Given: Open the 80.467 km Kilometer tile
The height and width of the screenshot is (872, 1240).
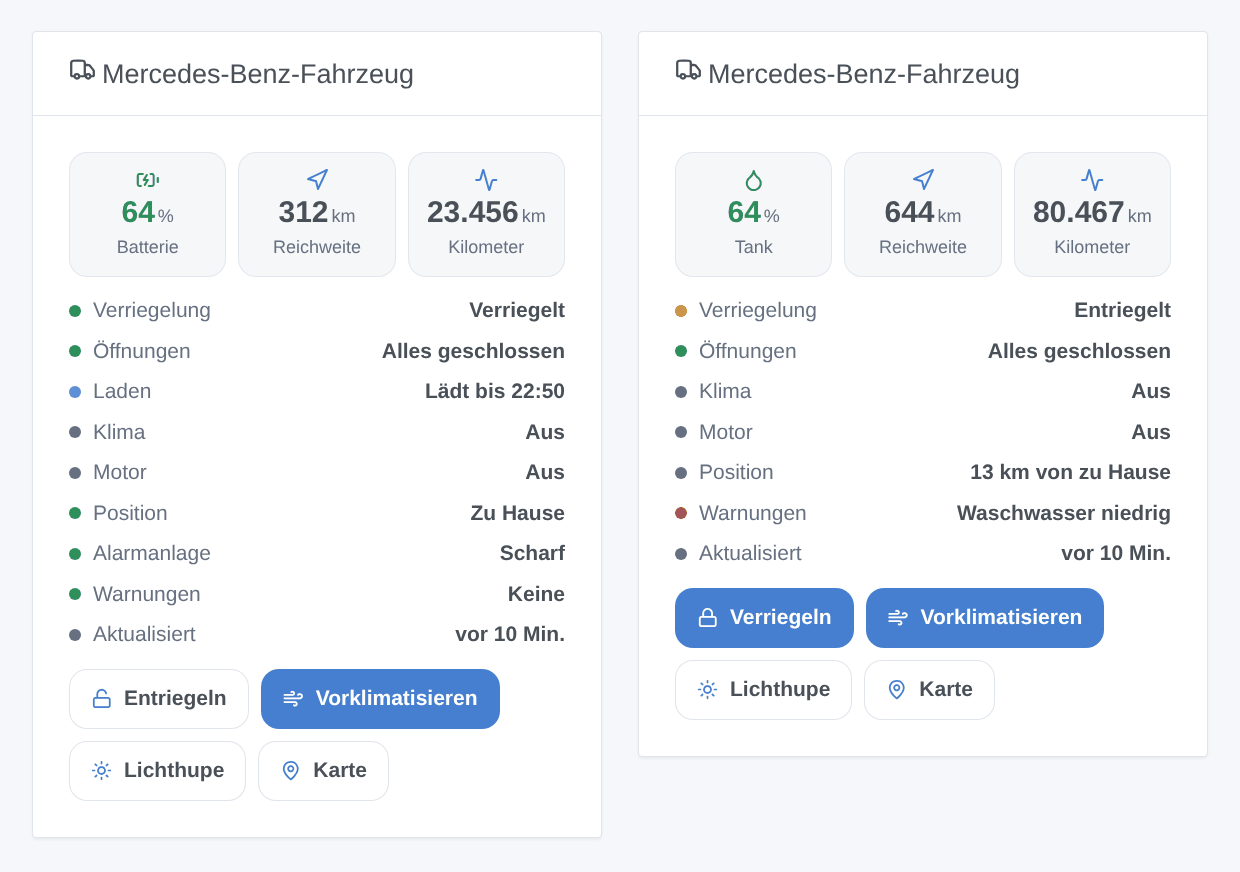Looking at the screenshot, I should tap(1092, 215).
